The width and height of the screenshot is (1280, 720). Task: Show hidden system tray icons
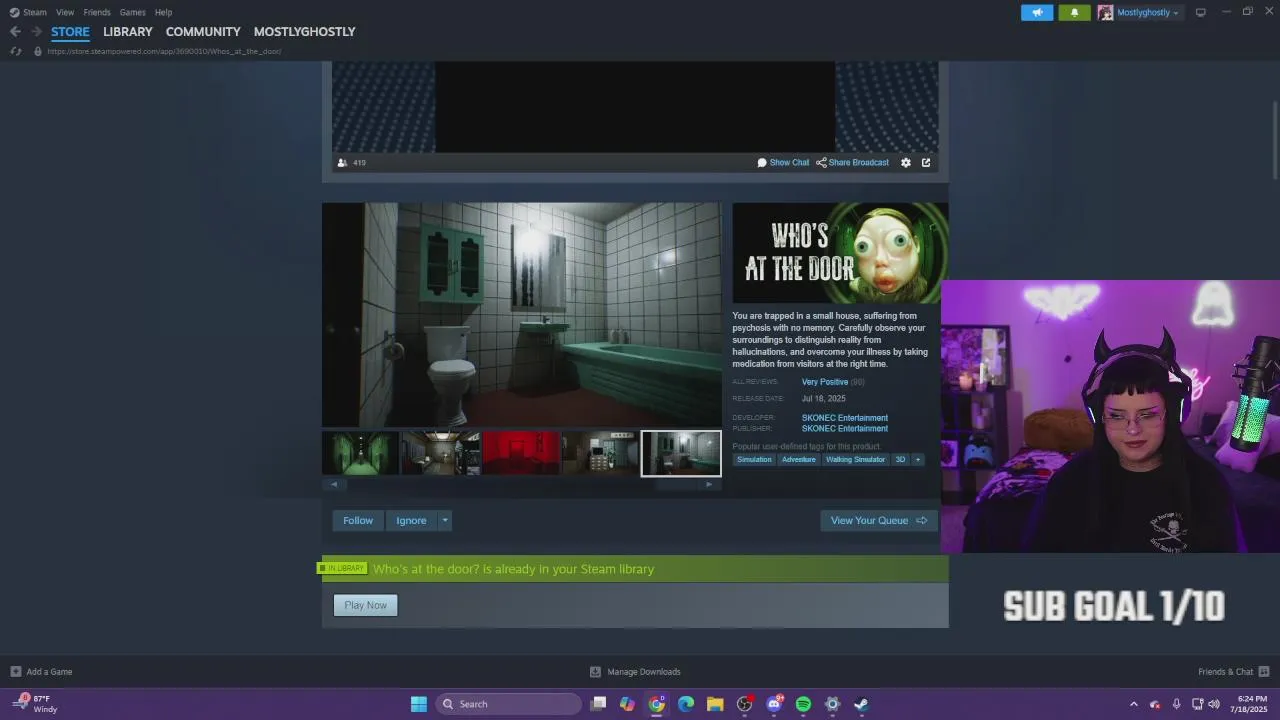coord(1133,704)
